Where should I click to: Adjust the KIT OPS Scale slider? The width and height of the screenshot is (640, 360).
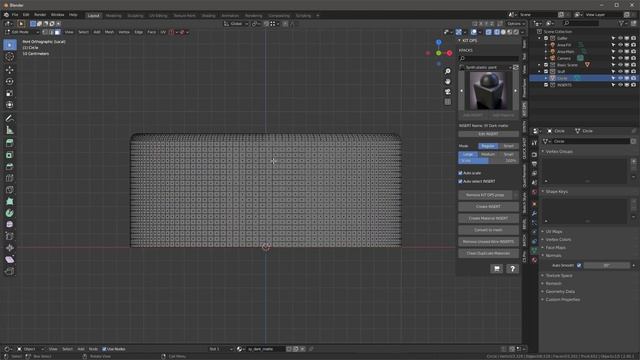488,161
